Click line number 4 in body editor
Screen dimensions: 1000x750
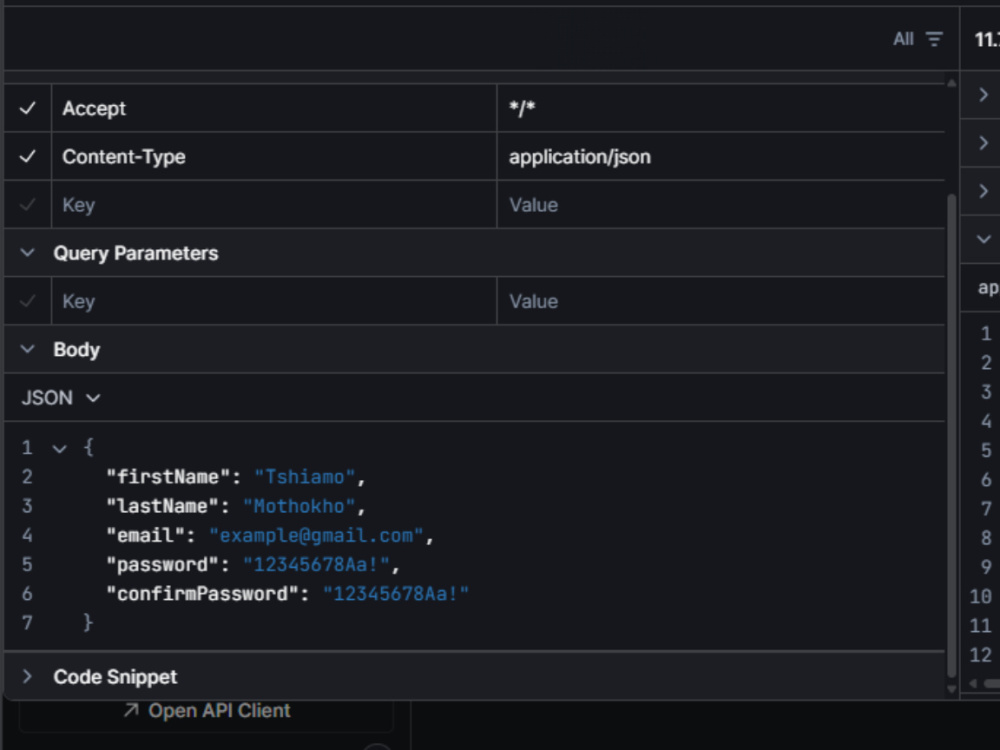[27, 535]
